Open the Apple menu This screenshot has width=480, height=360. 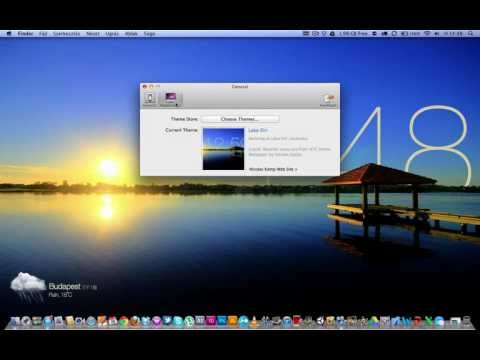pyautogui.click(x=9, y=34)
